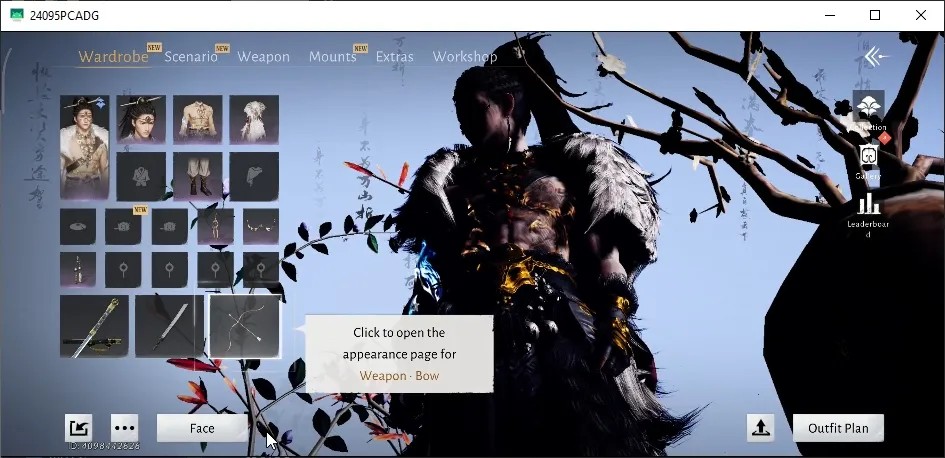Click the Face button
945x458 pixels.
coord(202,428)
